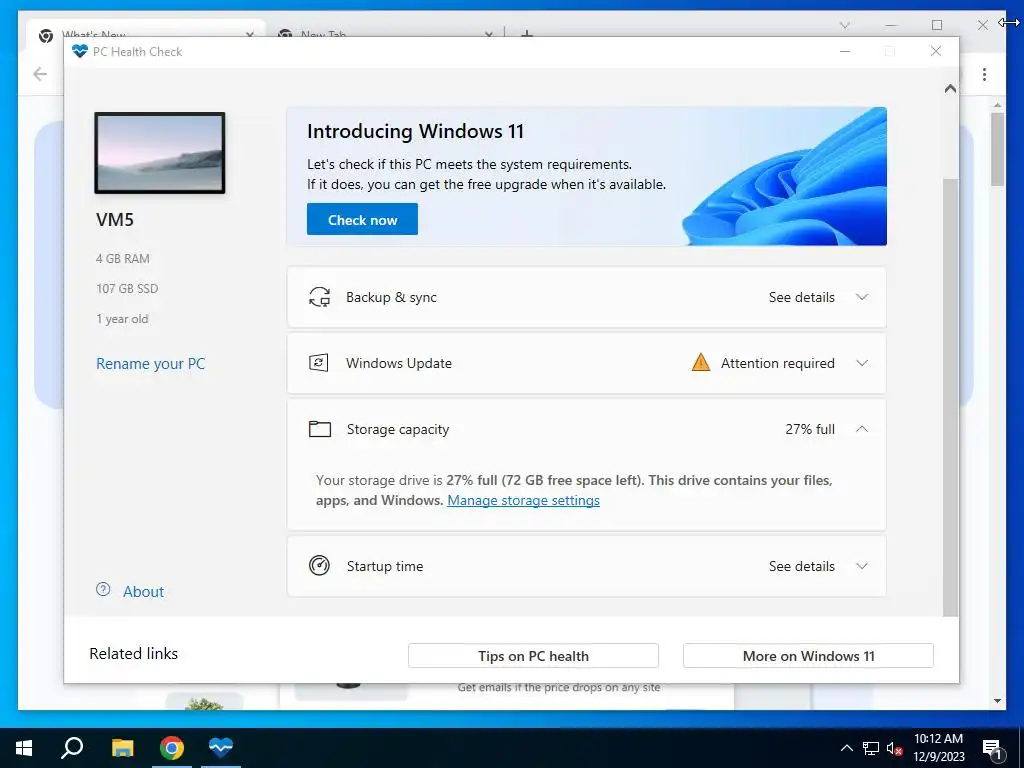Screen dimensions: 1024x768
Task: Close the Chrome What's New tab
Action: click(x=249, y=34)
